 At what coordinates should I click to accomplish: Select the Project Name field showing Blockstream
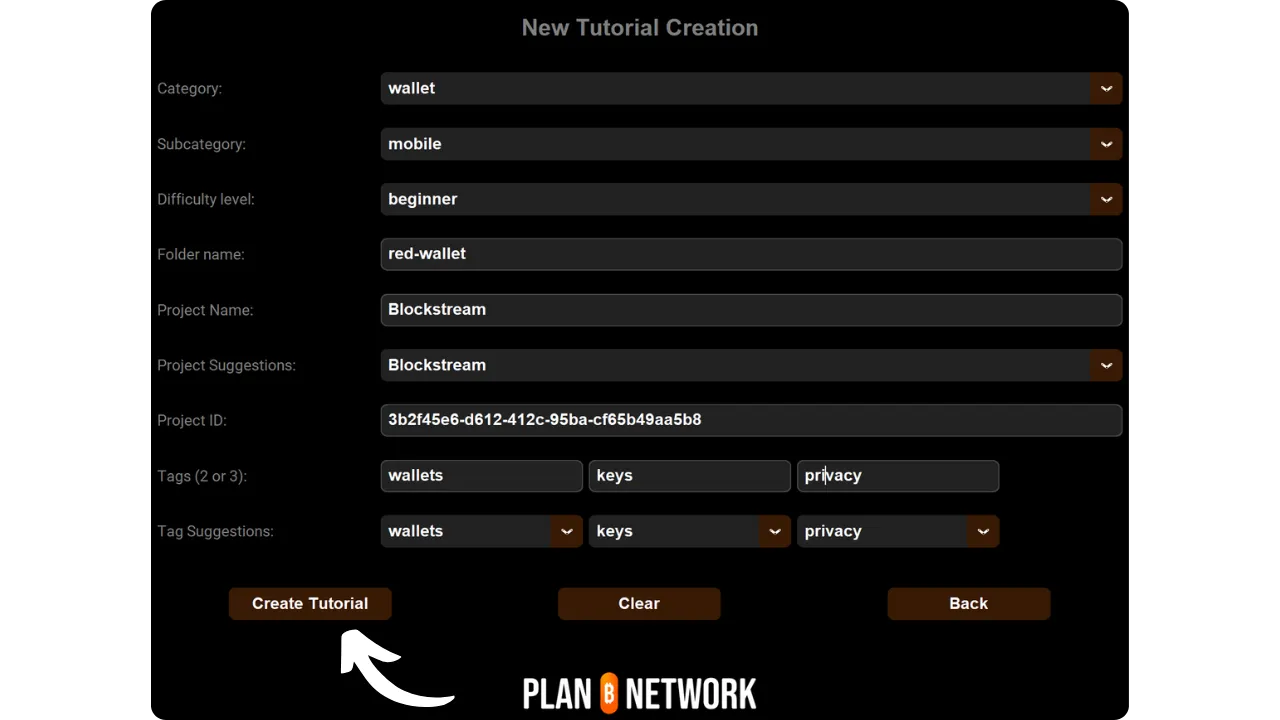coord(750,310)
